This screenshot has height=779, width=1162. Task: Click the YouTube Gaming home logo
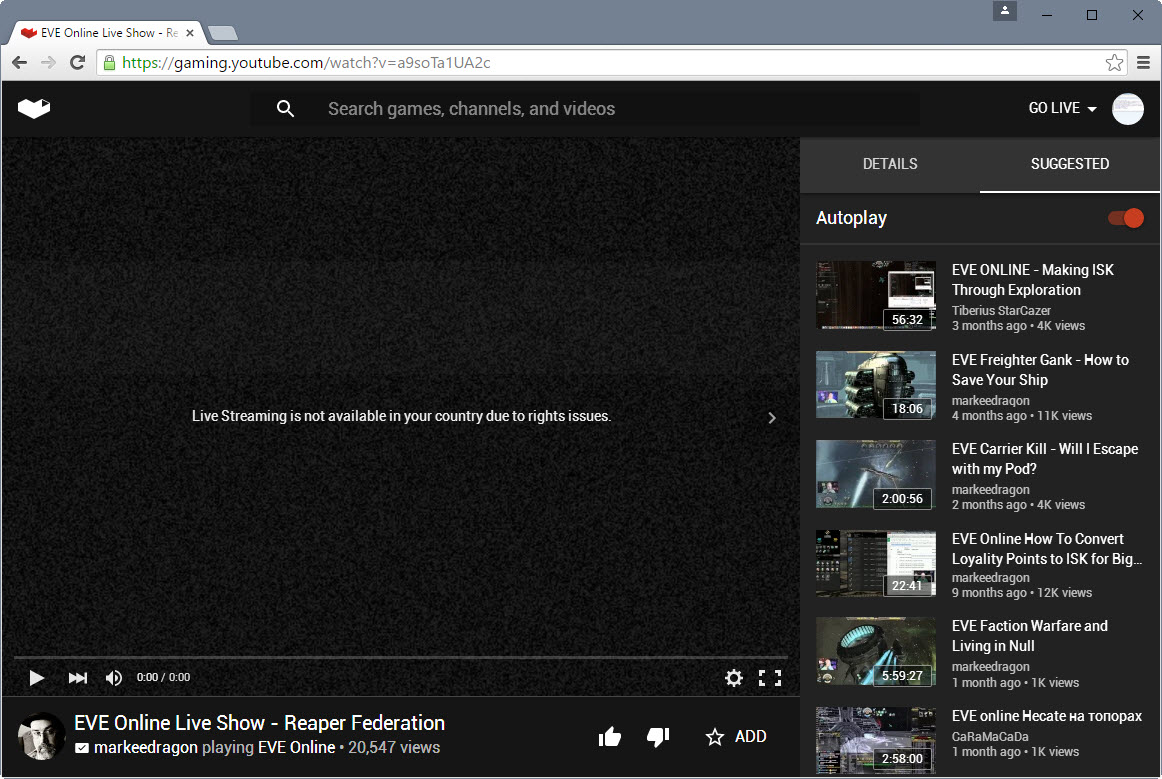[34, 108]
